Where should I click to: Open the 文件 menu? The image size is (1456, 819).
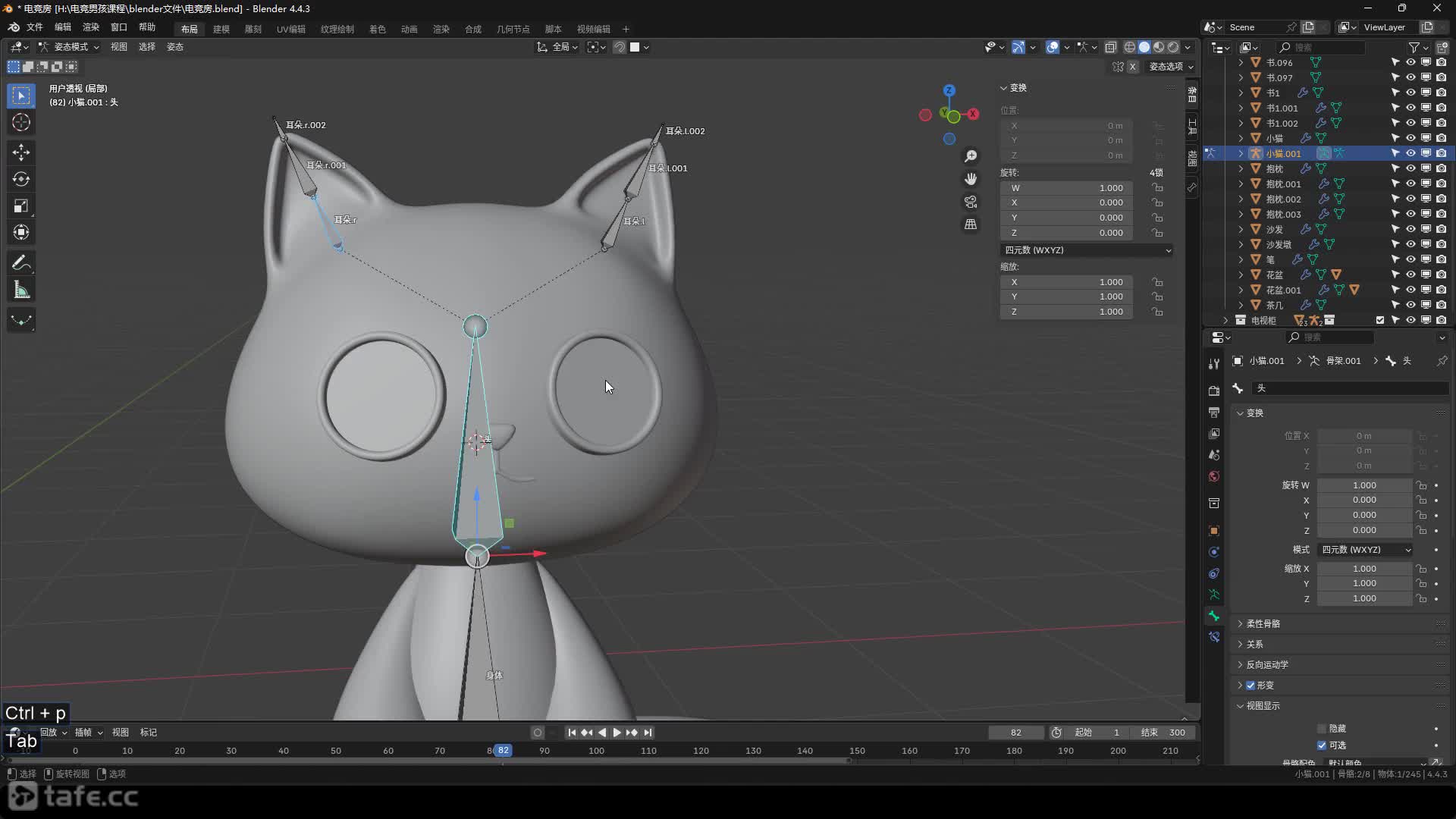pyautogui.click(x=35, y=27)
